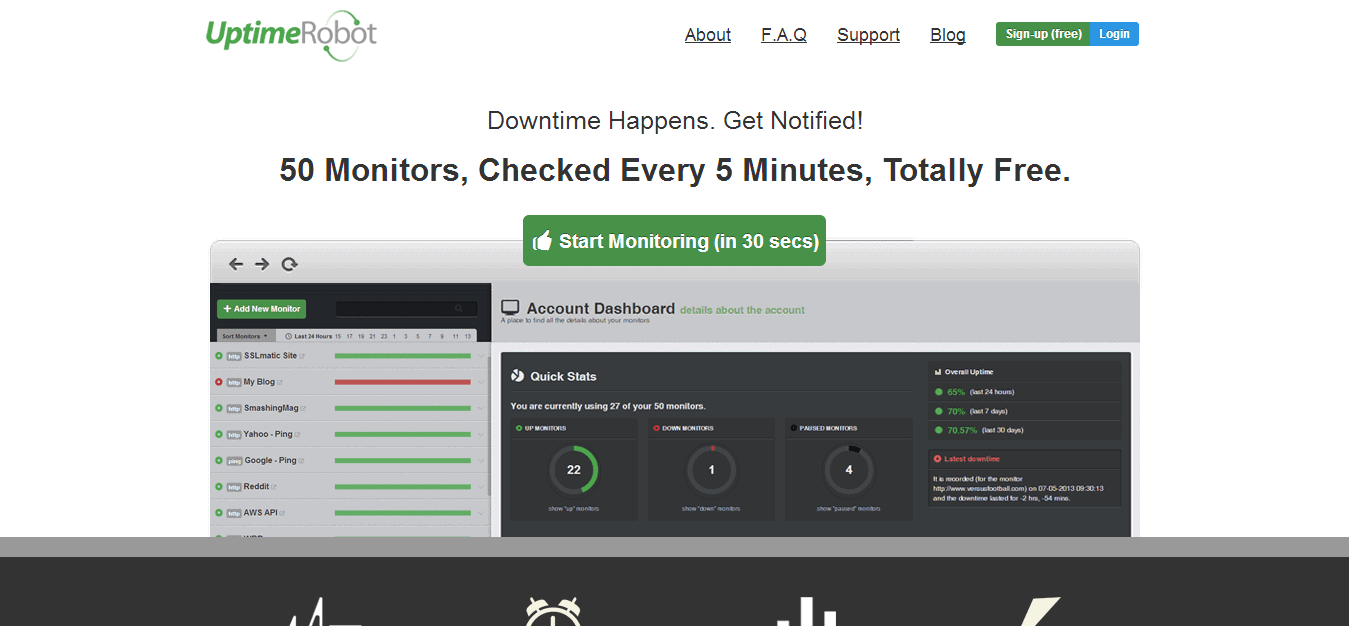Expand the My Blog row chevron
Screen dimensions: 1349x626
pyautogui.click(x=481, y=382)
